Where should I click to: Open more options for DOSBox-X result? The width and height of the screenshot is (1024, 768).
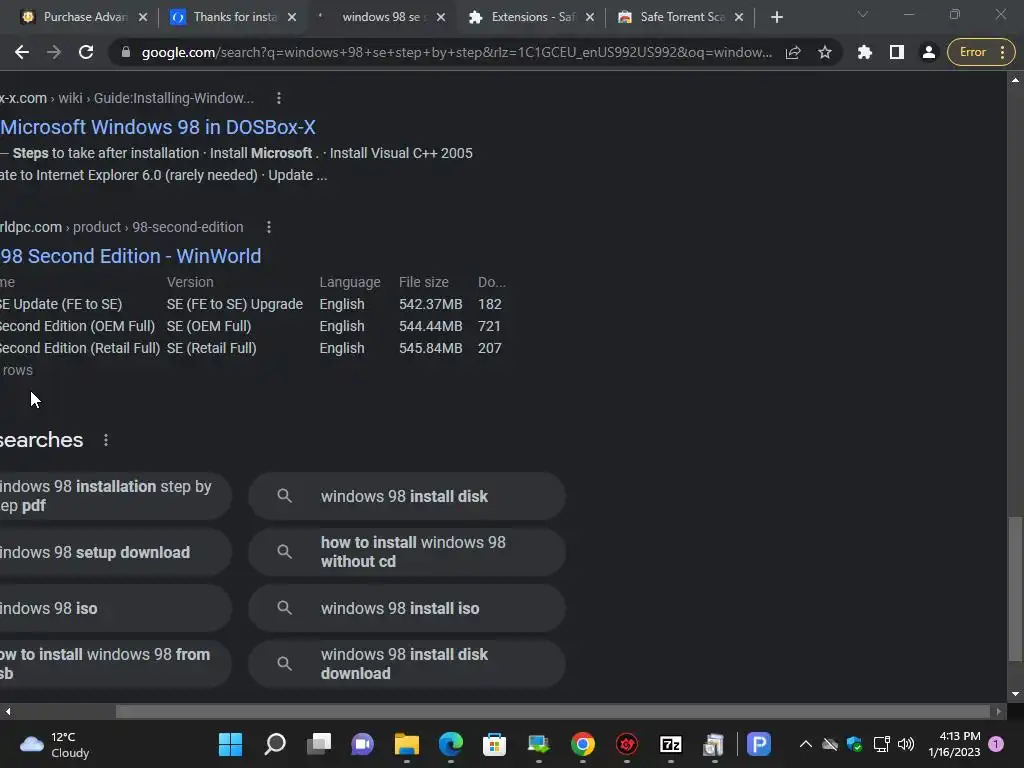pos(279,98)
